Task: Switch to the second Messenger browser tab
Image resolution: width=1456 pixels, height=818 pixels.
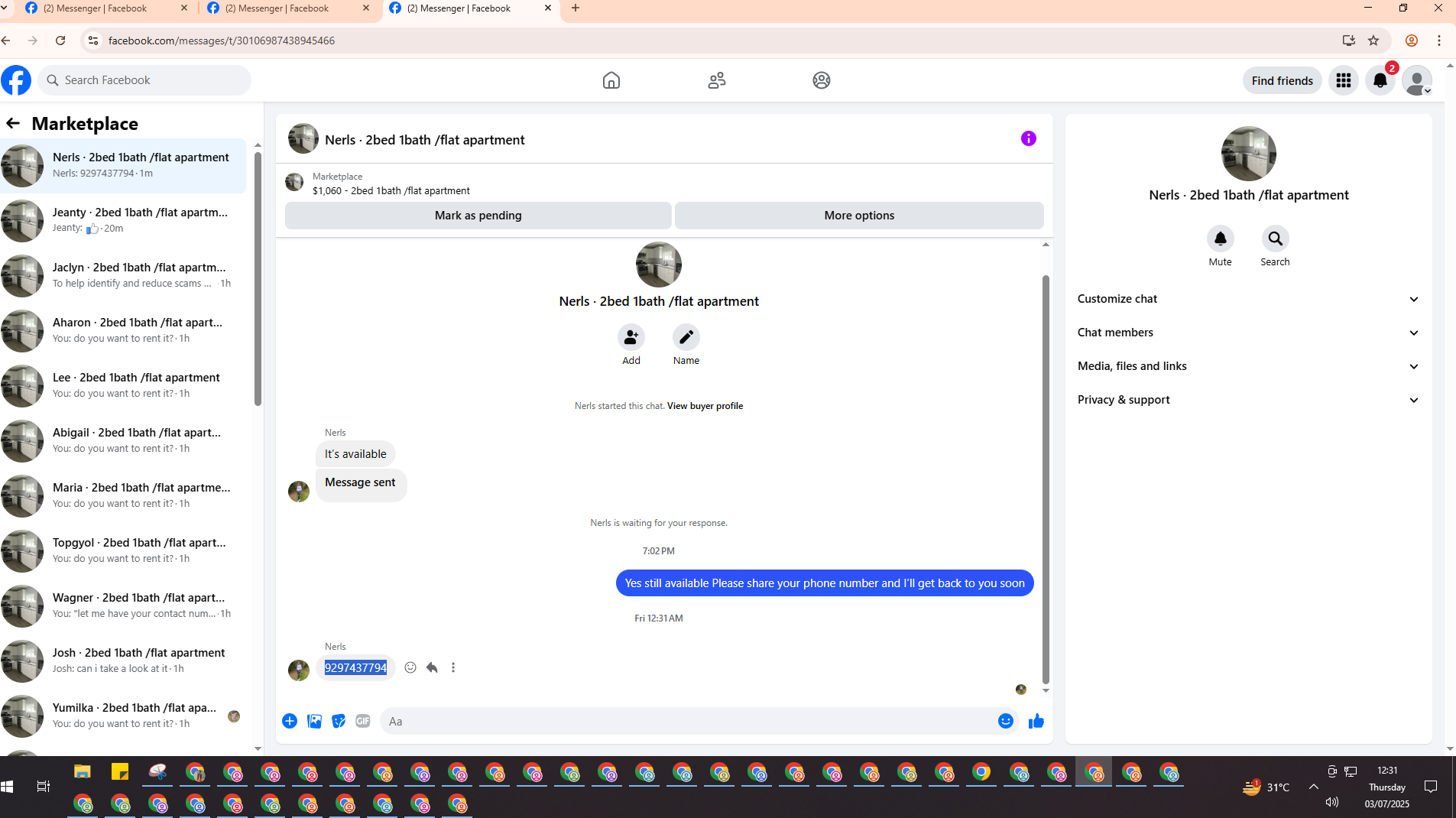Action: pos(288,8)
